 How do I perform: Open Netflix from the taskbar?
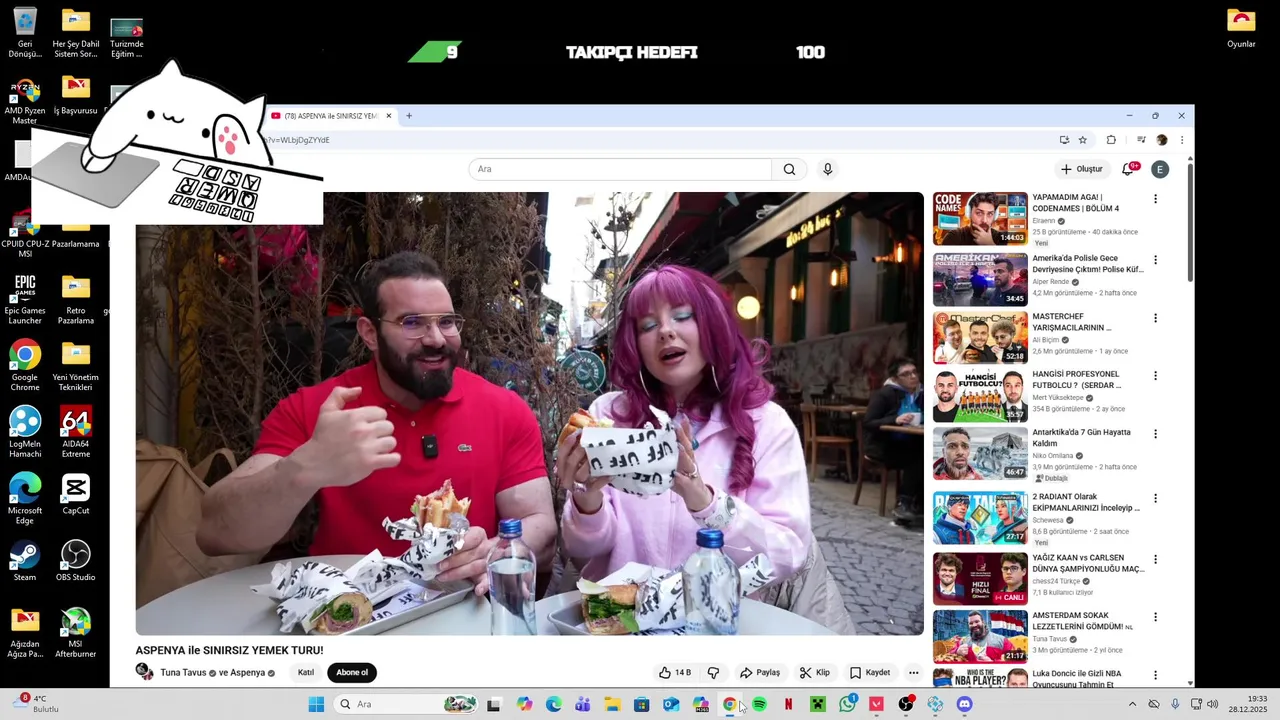[788, 705]
